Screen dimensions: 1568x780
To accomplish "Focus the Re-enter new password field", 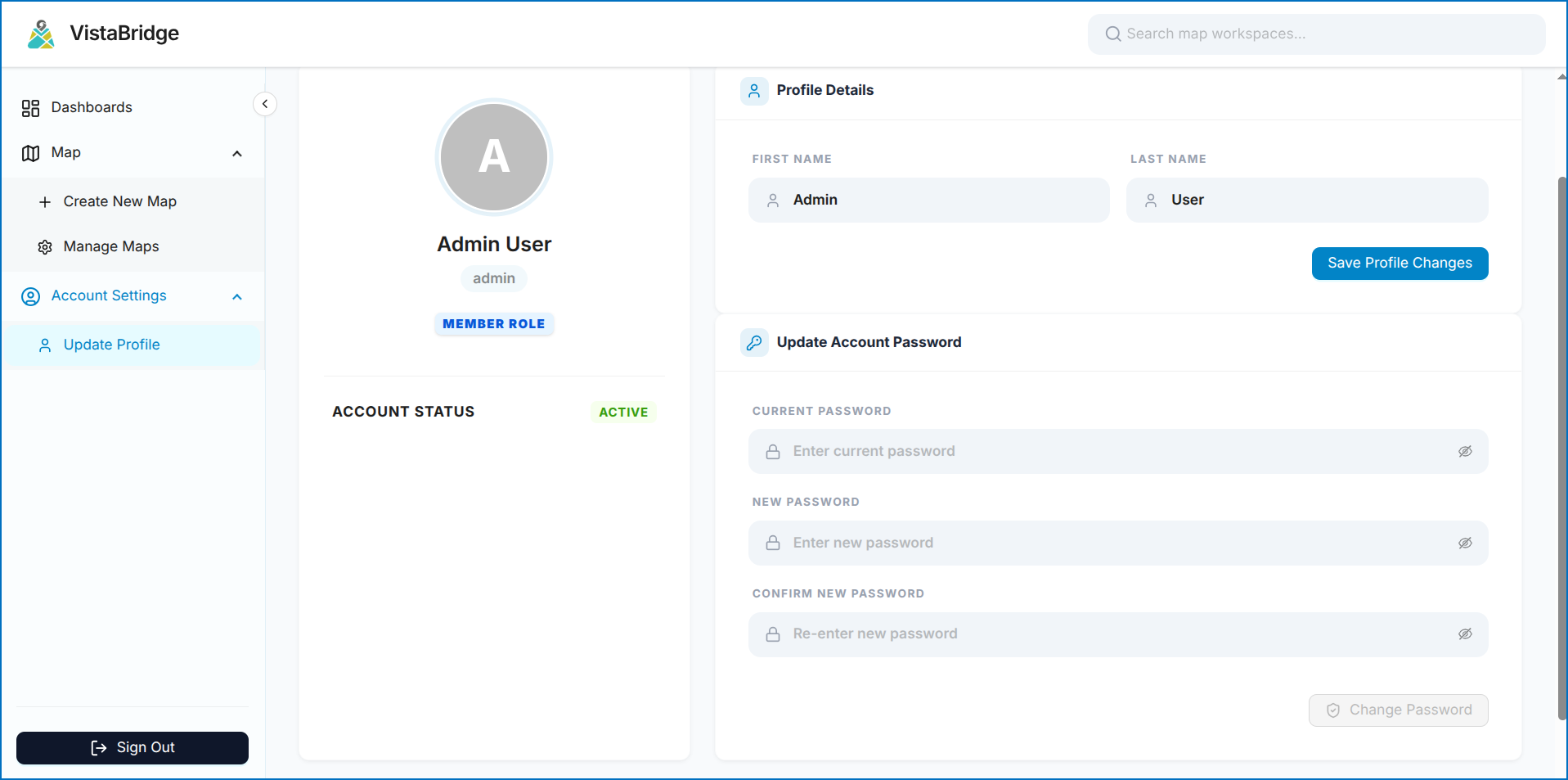I will click(x=1117, y=634).
